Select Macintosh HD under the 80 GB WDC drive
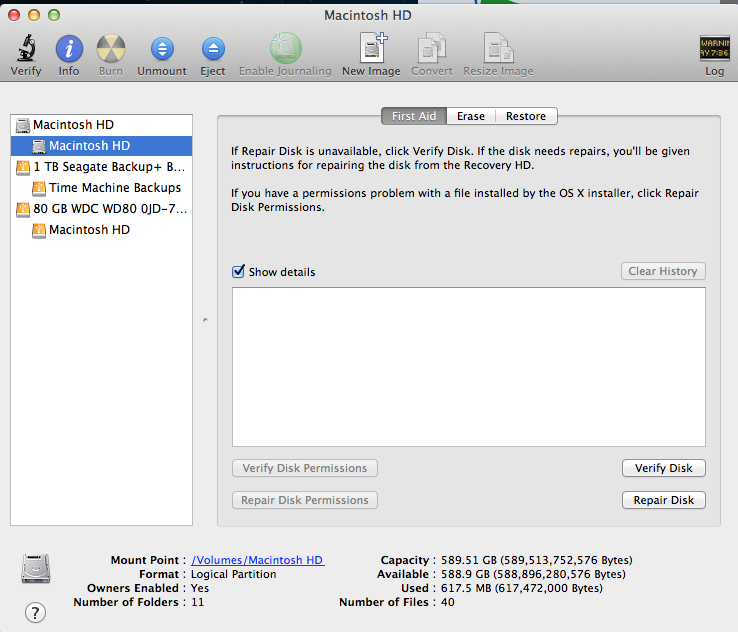The width and height of the screenshot is (738, 632). tap(101, 230)
